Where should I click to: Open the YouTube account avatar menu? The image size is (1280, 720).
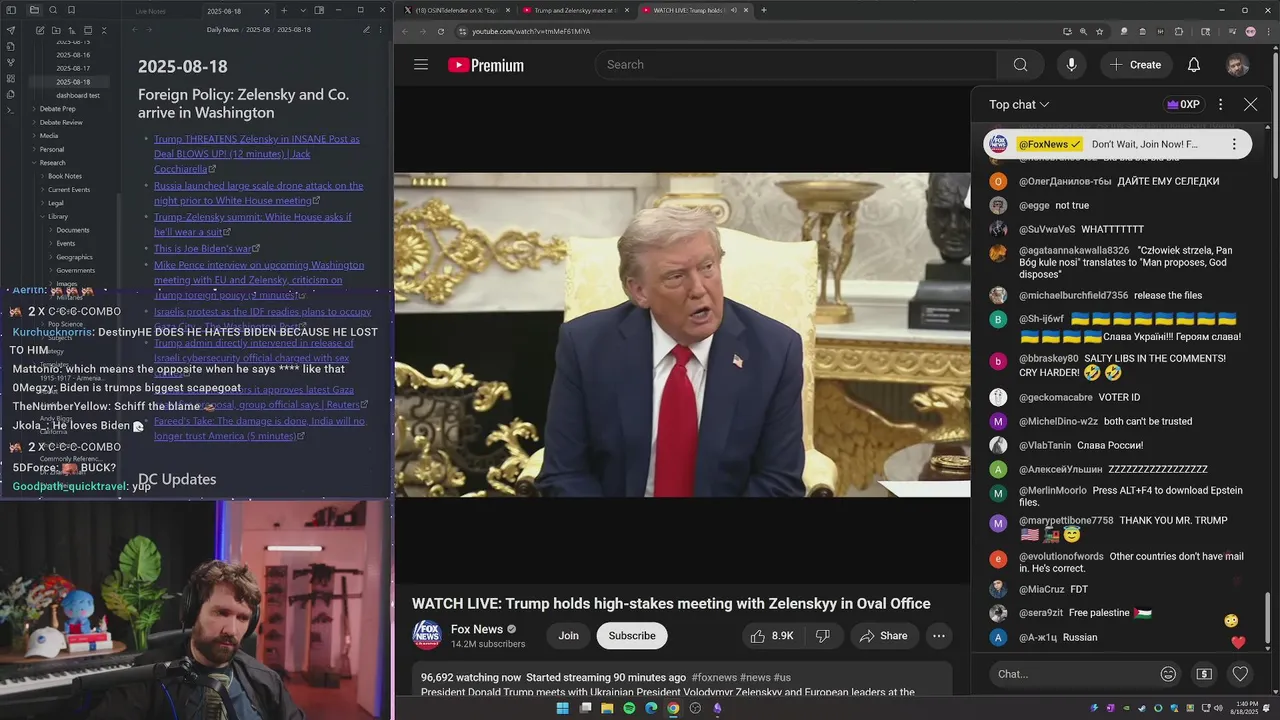1237,65
